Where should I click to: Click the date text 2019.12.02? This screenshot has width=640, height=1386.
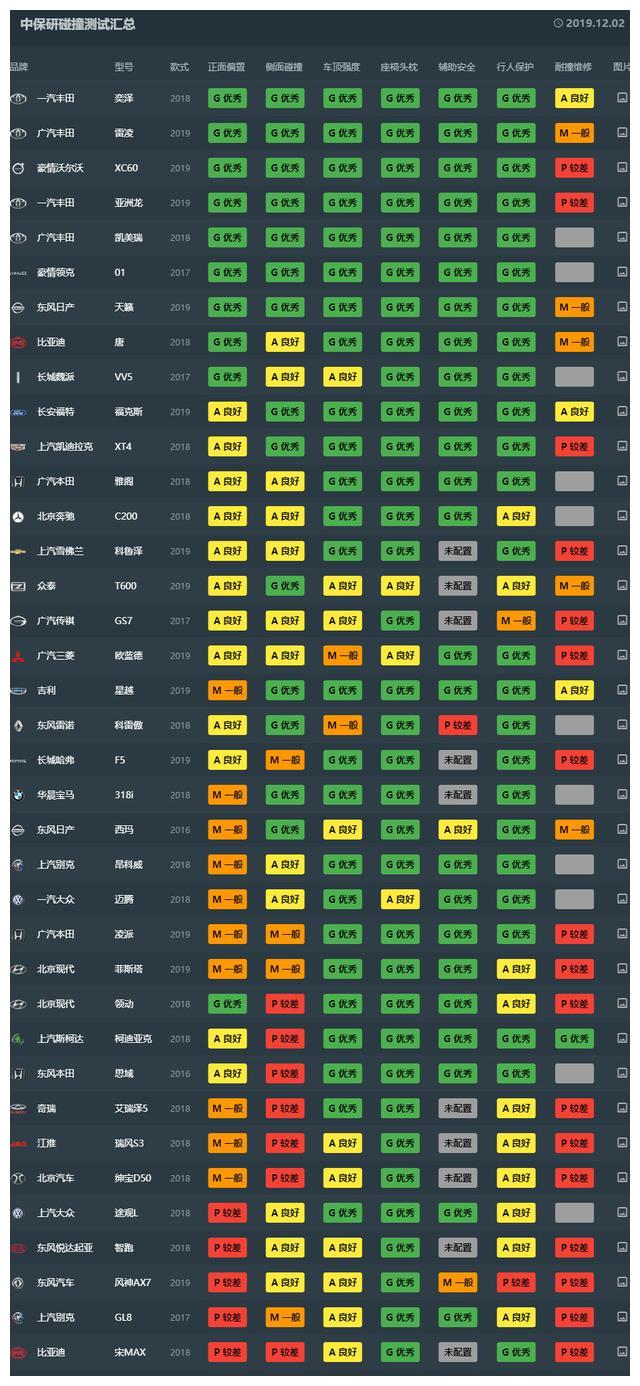(595, 23)
